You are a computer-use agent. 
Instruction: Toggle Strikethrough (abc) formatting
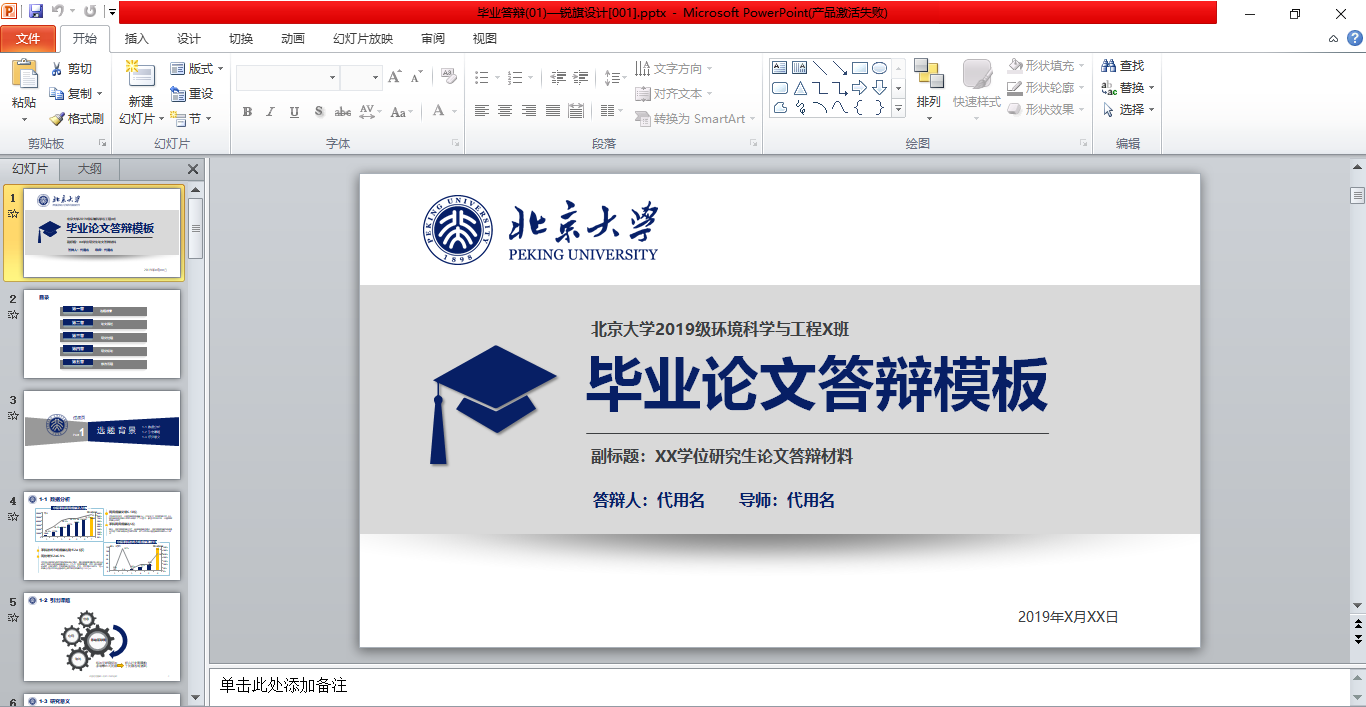[342, 112]
